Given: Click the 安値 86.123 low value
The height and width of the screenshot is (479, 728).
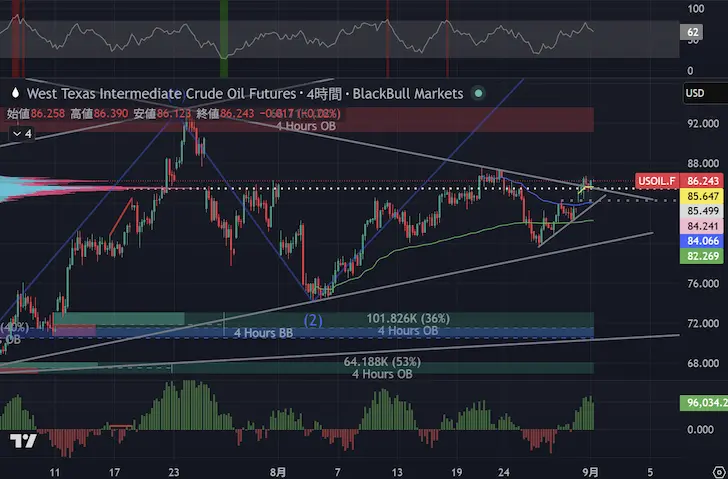Looking at the screenshot, I should [x=162, y=113].
